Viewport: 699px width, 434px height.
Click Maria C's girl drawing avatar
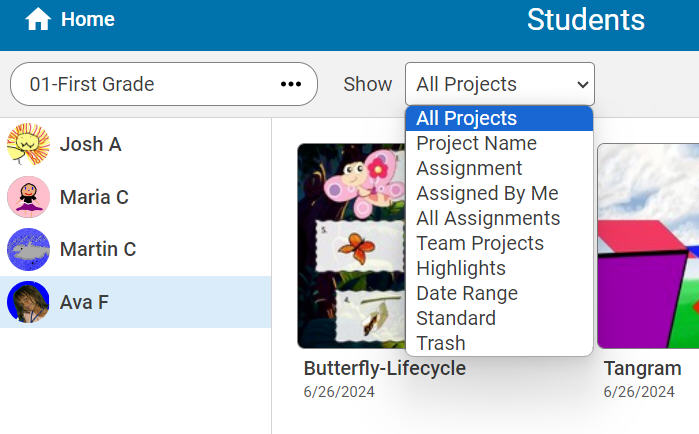[x=28, y=197]
